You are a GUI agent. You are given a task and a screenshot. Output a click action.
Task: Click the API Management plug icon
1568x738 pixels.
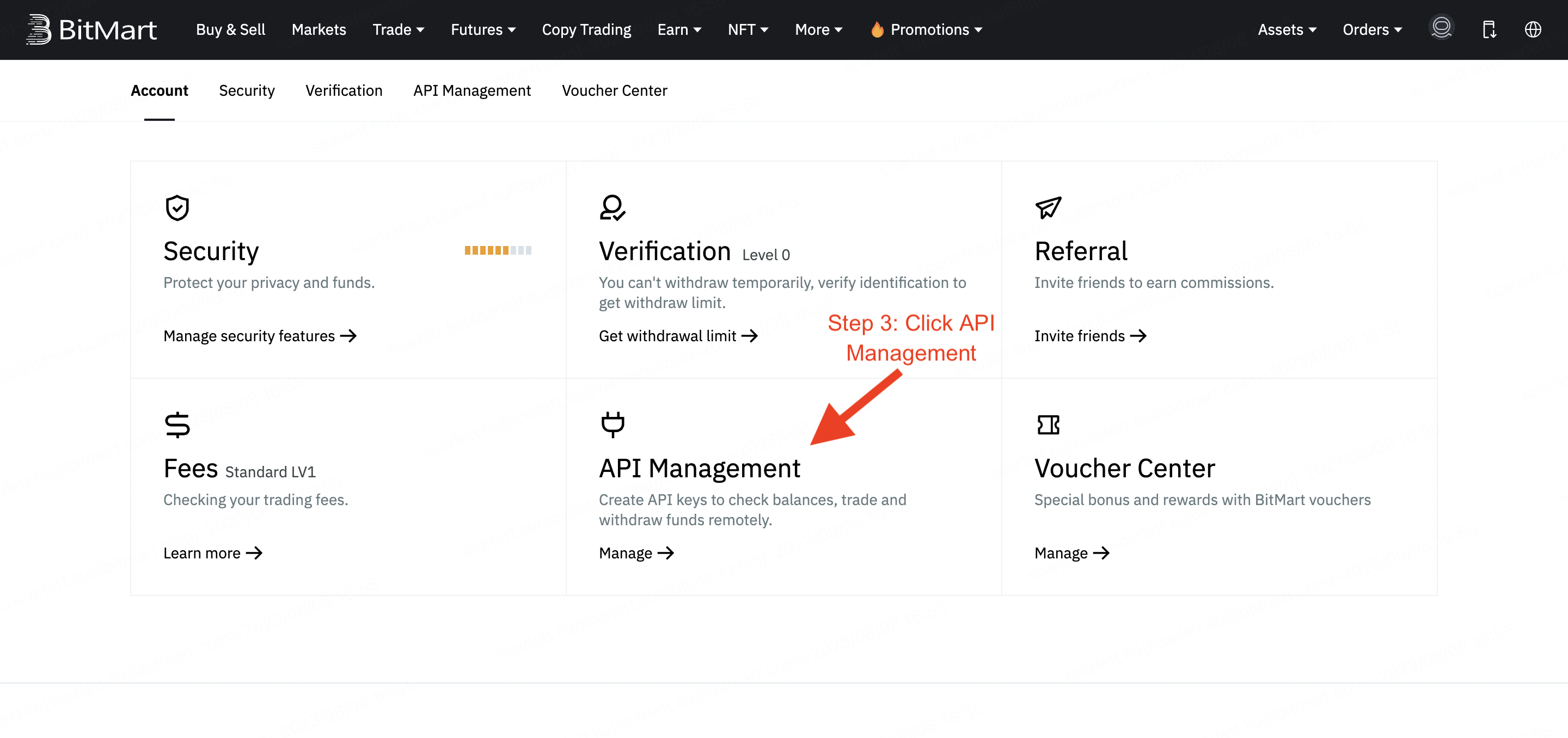tap(612, 424)
